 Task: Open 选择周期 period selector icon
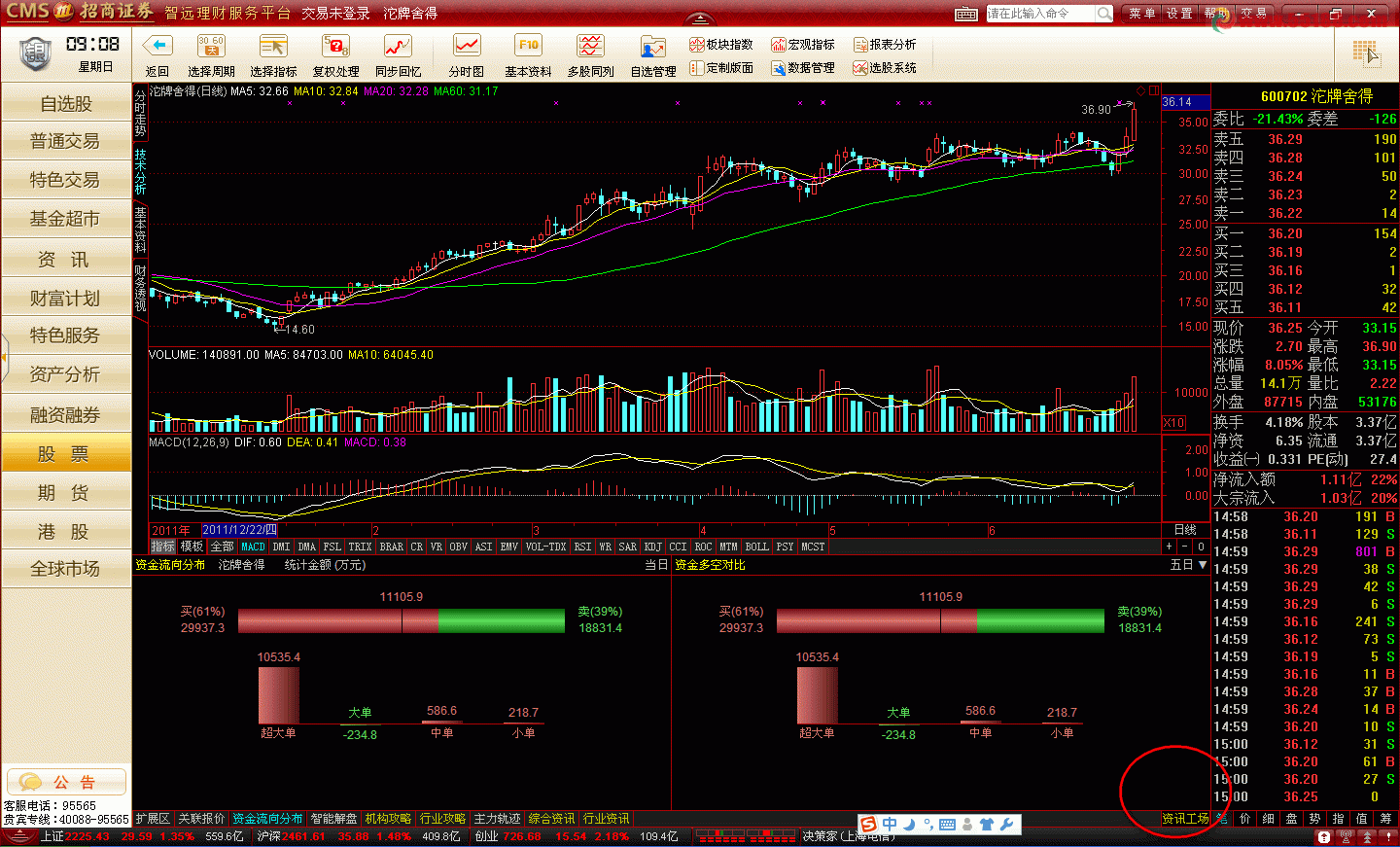click(211, 46)
